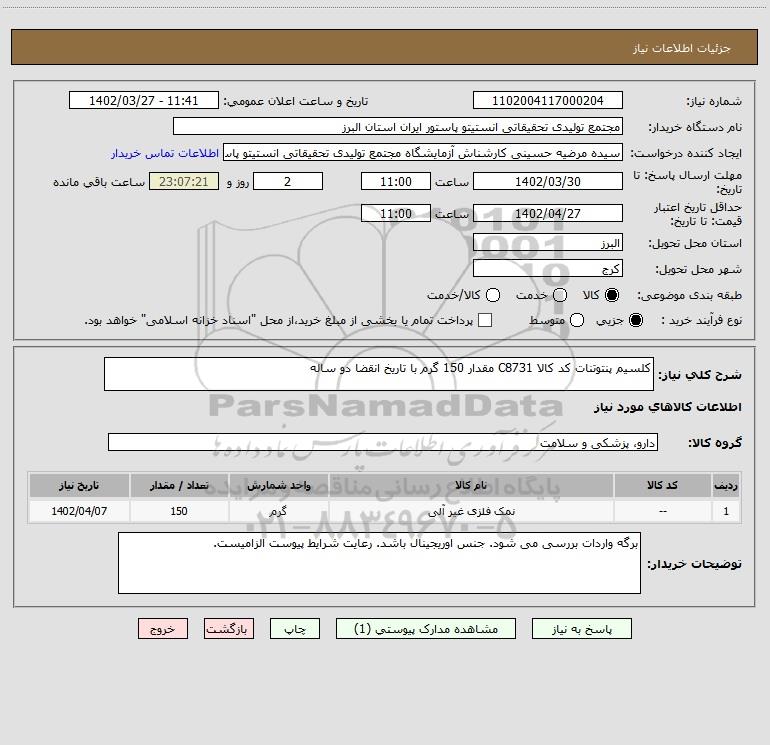Click the بازگشت back button

pos(229,629)
